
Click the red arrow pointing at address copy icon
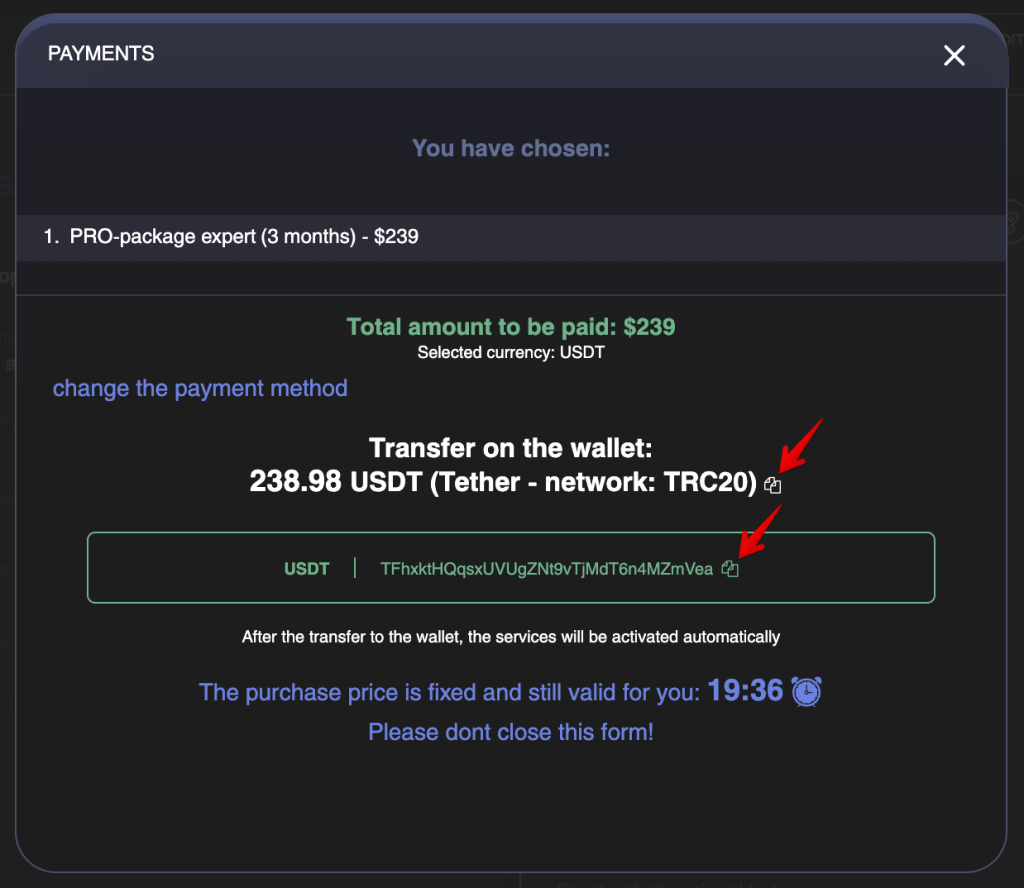pos(760,531)
